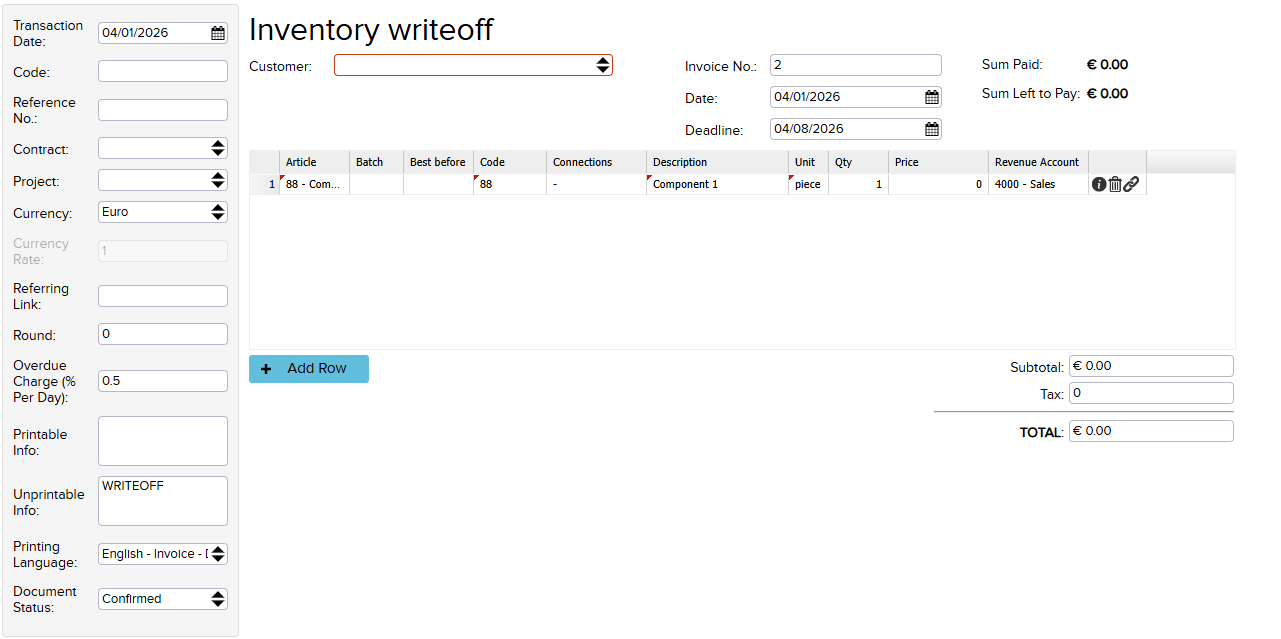
Task: Open the Transaction Date calendar picker
Action: click(x=218, y=33)
